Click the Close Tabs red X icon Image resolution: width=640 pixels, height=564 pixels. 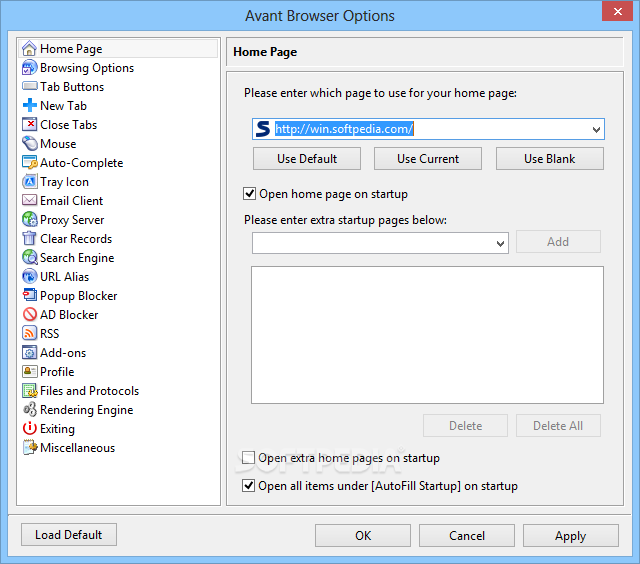(29, 124)
